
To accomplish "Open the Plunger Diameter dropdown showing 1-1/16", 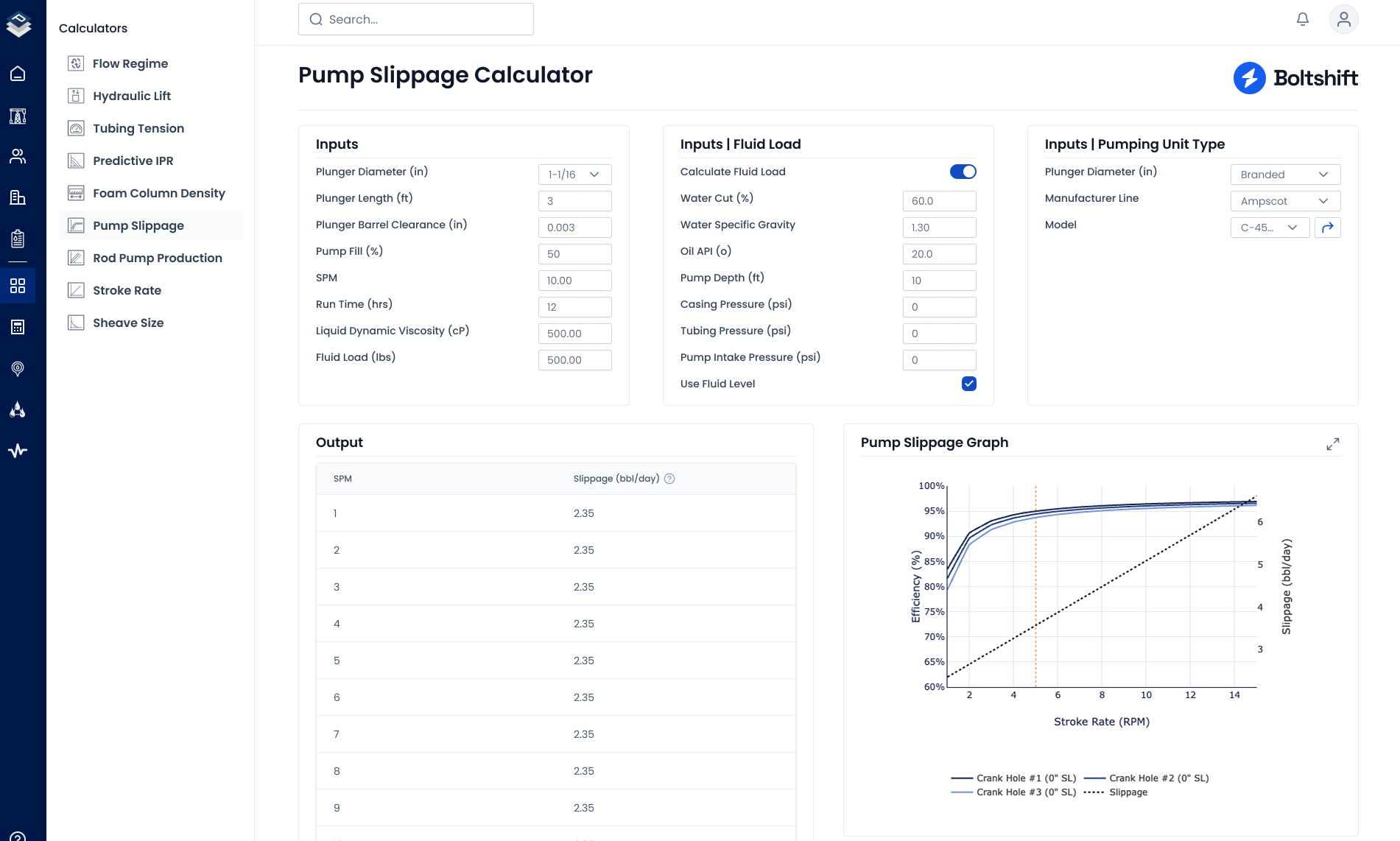I will (x=574, y=175).
